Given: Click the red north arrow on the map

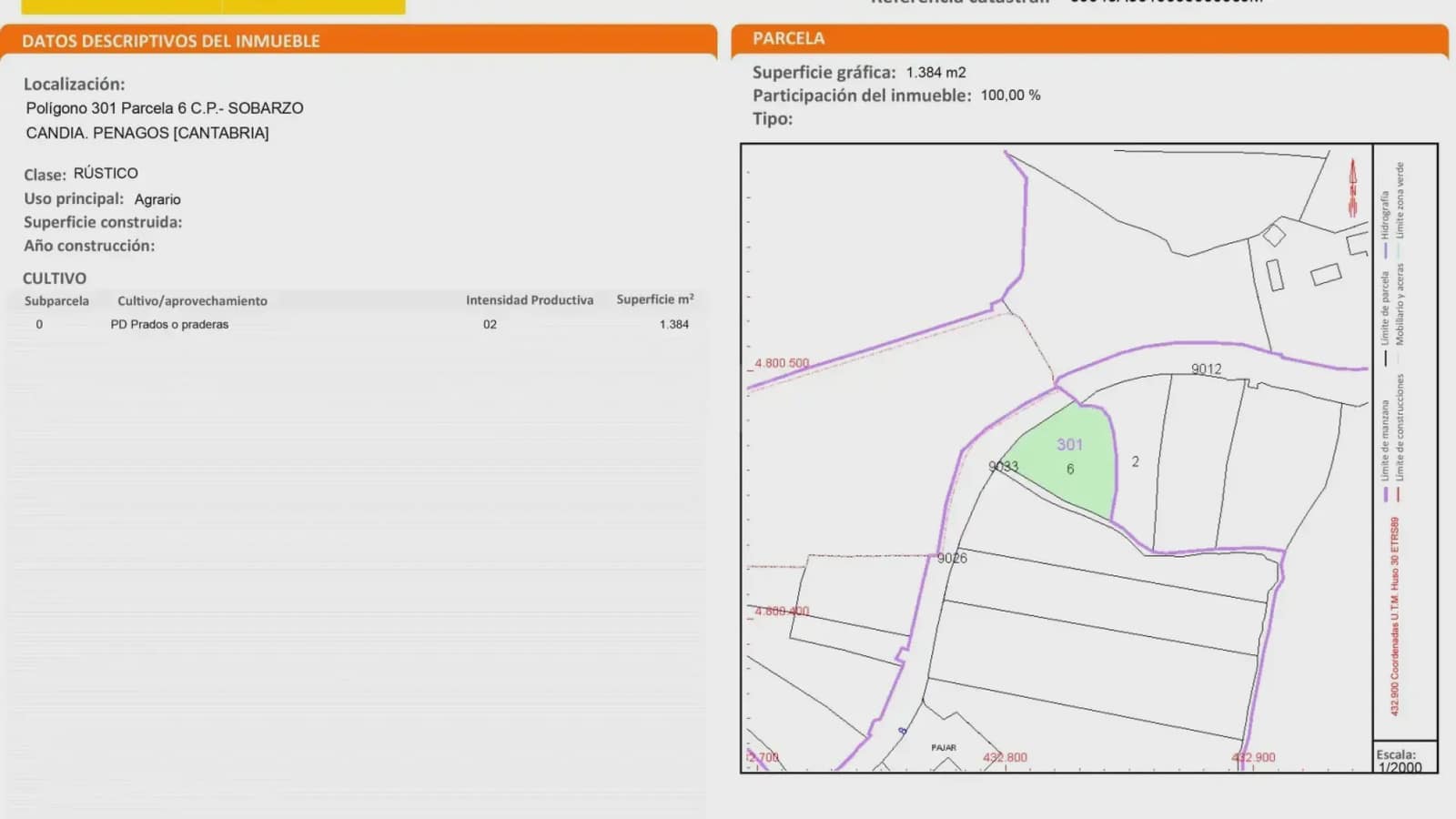Looking at the screenshot, I should click(x=1352, y=187).
